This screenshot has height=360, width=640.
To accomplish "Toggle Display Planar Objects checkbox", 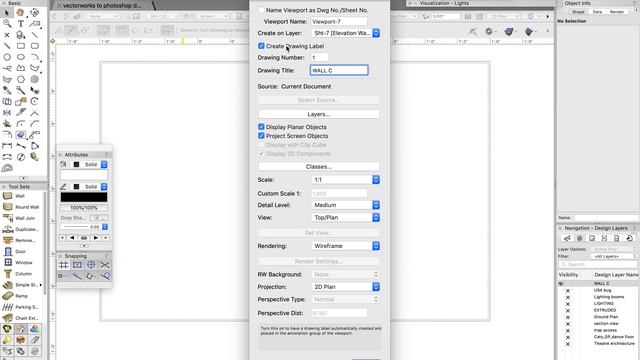I will click(261, 127).
